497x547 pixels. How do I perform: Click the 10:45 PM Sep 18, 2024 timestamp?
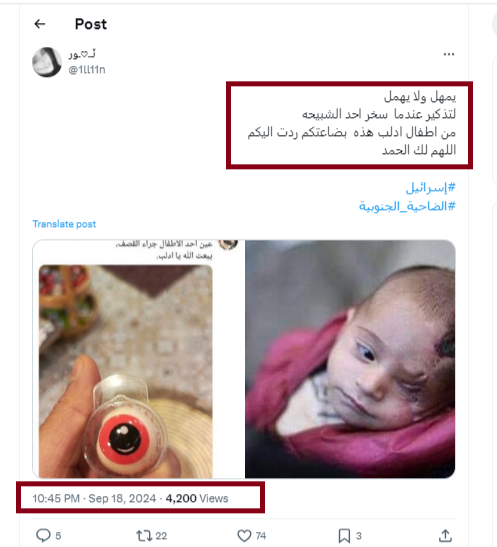tap(94, 498)
